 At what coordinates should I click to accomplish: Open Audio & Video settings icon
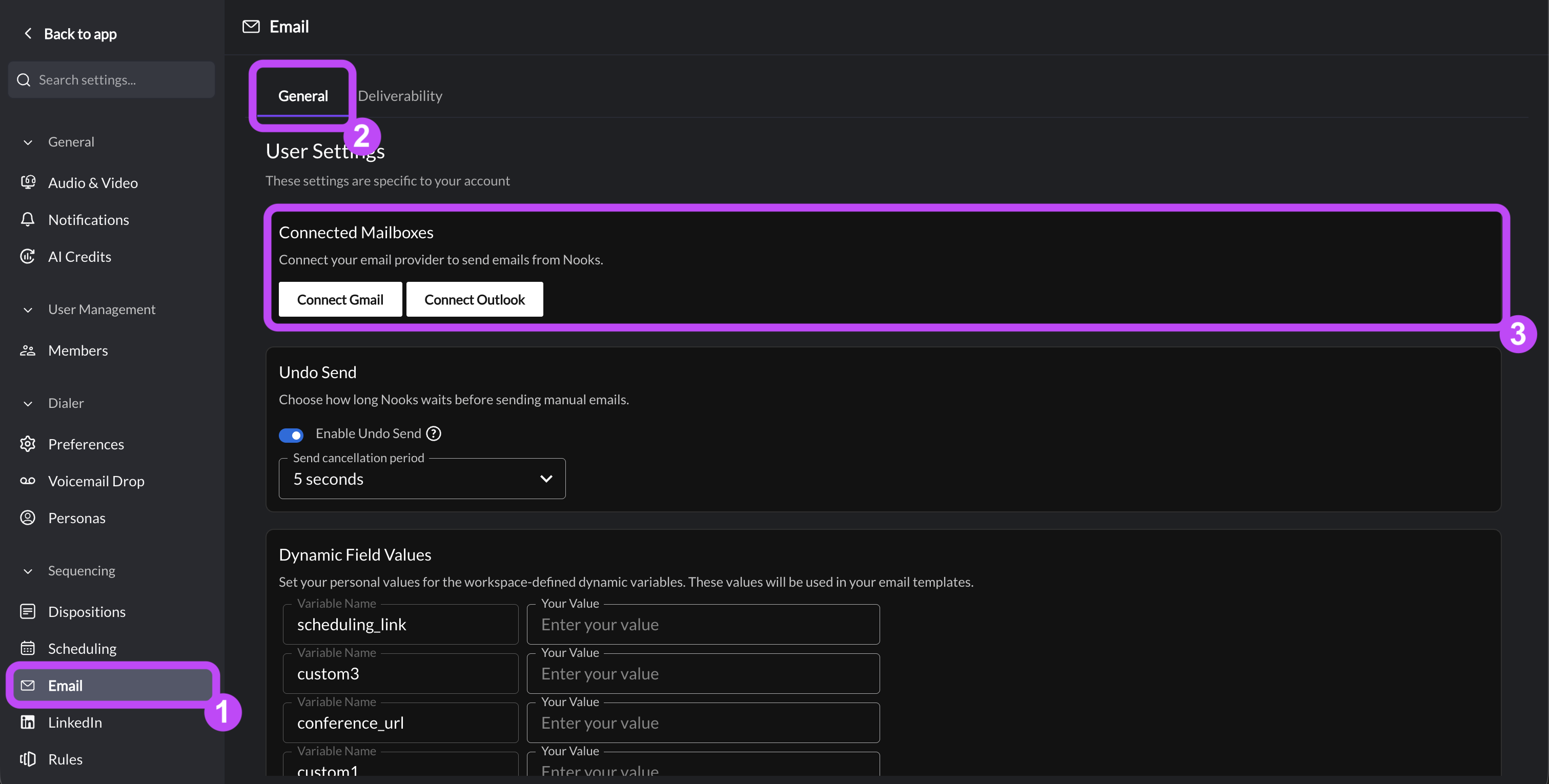28,182
